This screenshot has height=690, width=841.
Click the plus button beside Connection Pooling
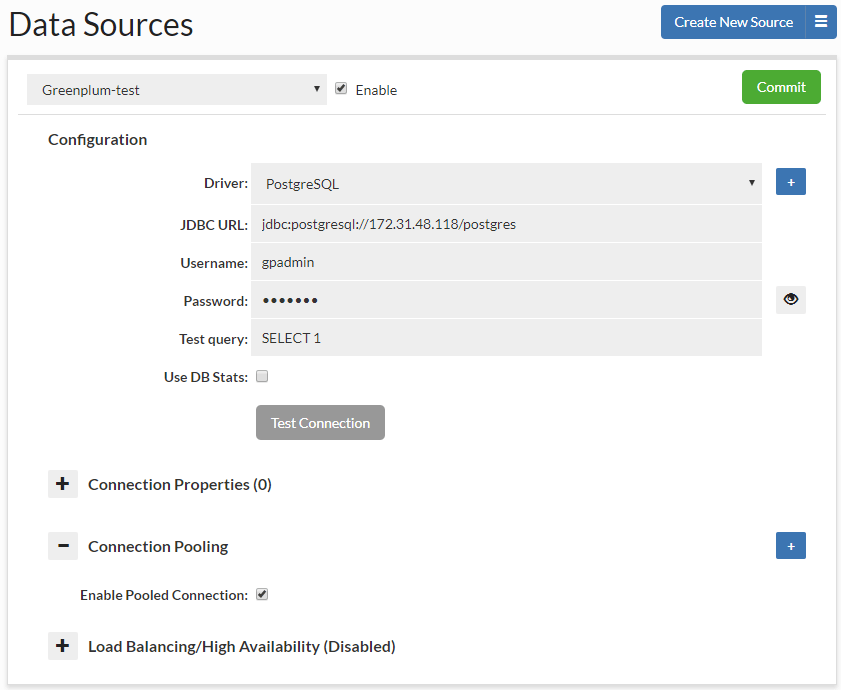[x=791, y=546]
